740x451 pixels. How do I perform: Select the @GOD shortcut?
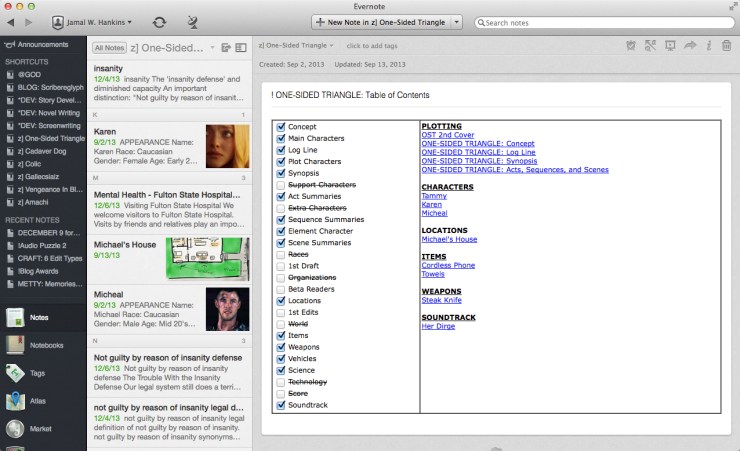point(31,74)
